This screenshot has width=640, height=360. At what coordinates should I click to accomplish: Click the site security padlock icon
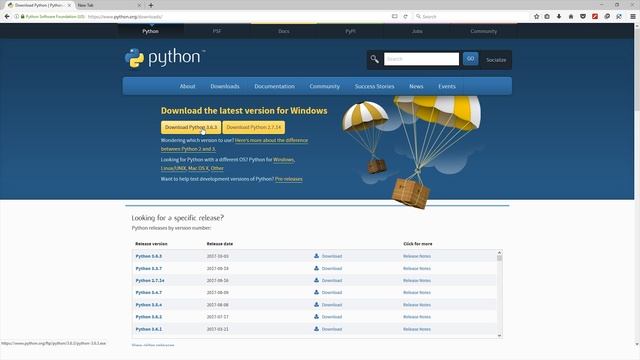(x=22, y=16)
